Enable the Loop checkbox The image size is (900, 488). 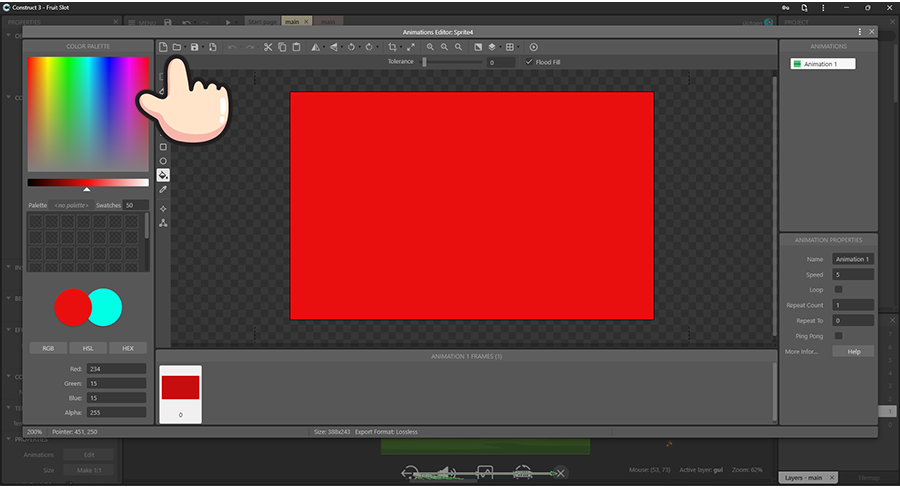[838, 289]
